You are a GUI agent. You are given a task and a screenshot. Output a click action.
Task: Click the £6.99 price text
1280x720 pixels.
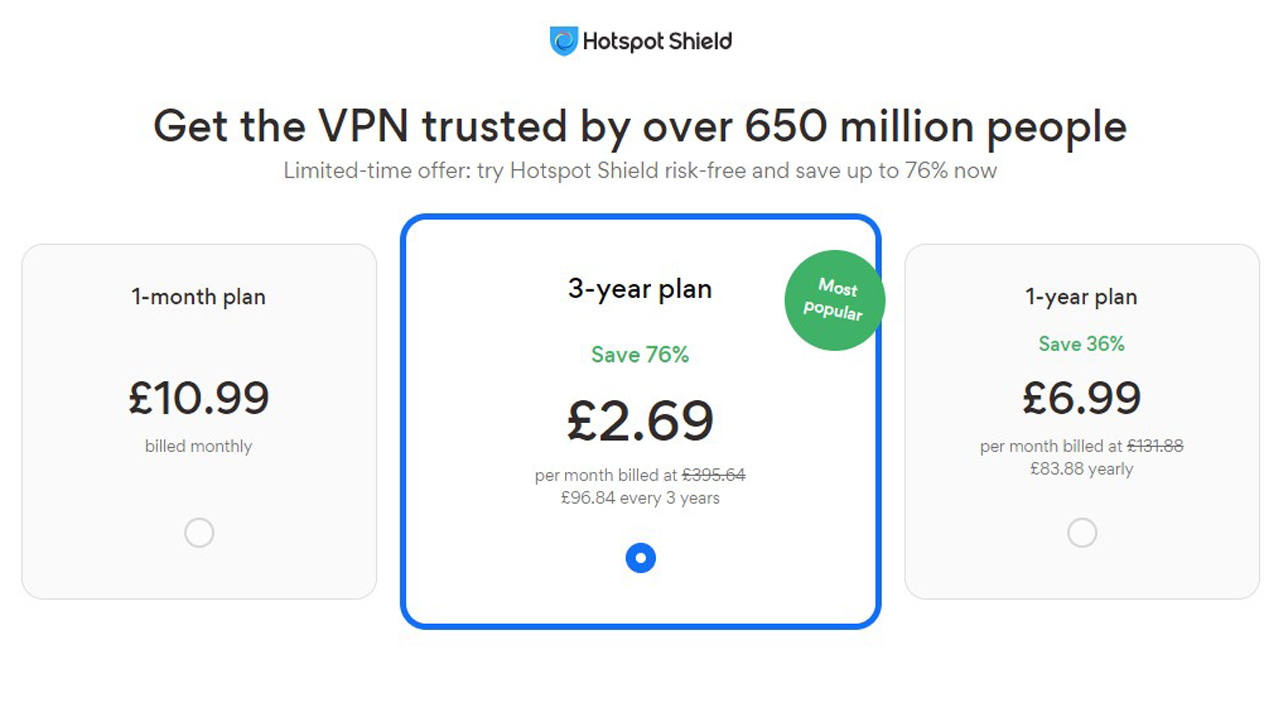(x=1082, y=398)
